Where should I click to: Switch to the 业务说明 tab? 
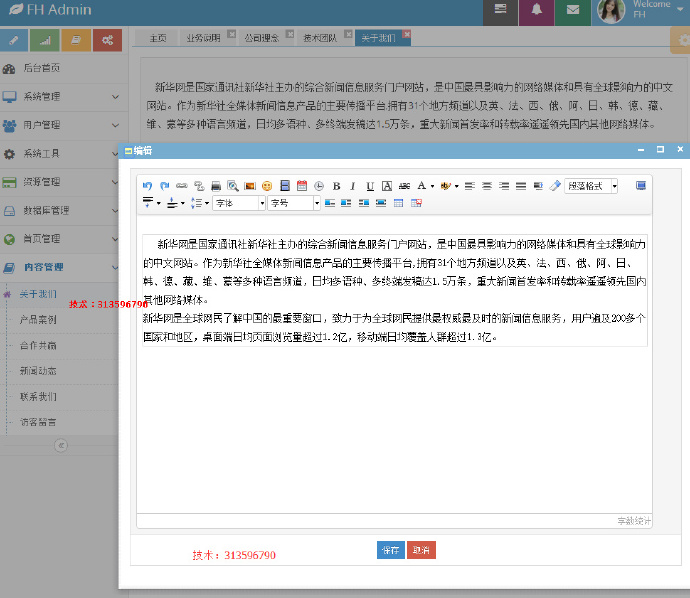(203, 38)
